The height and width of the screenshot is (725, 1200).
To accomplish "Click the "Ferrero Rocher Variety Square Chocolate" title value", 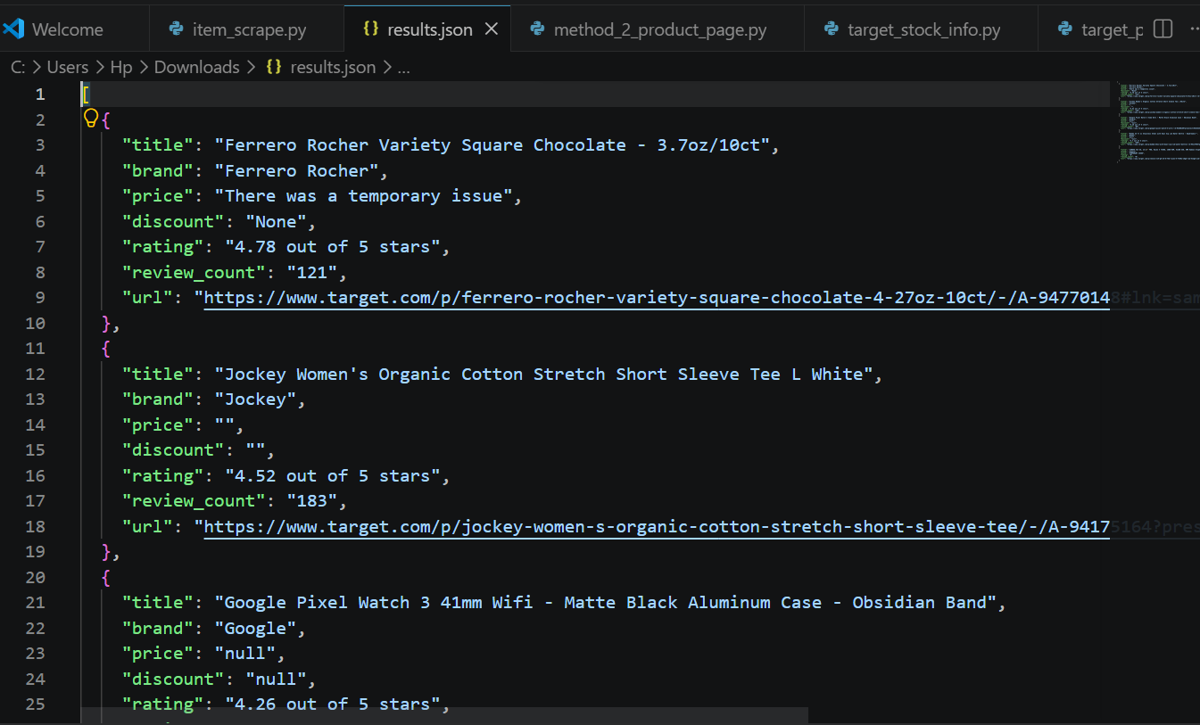I will pos(491,145).
